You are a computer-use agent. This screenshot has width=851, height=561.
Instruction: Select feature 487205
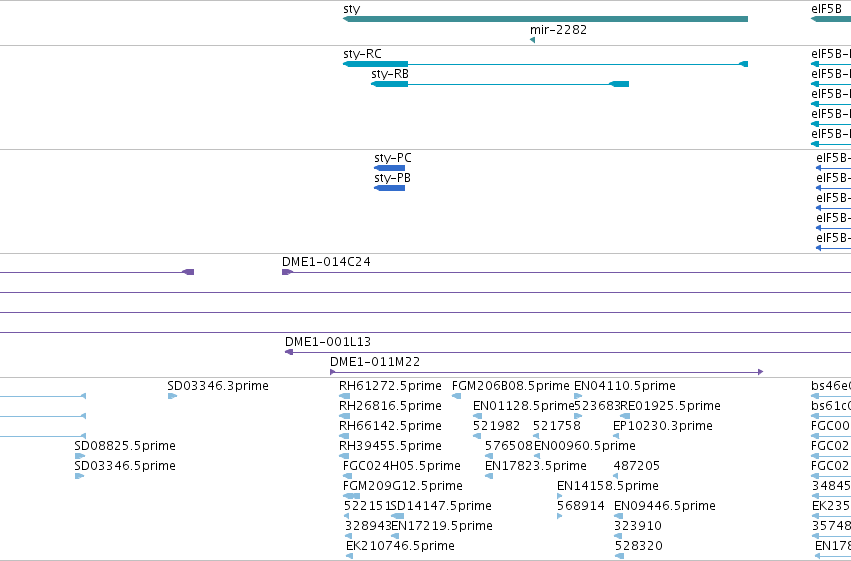pyautogui.click(x=615, y=476)
